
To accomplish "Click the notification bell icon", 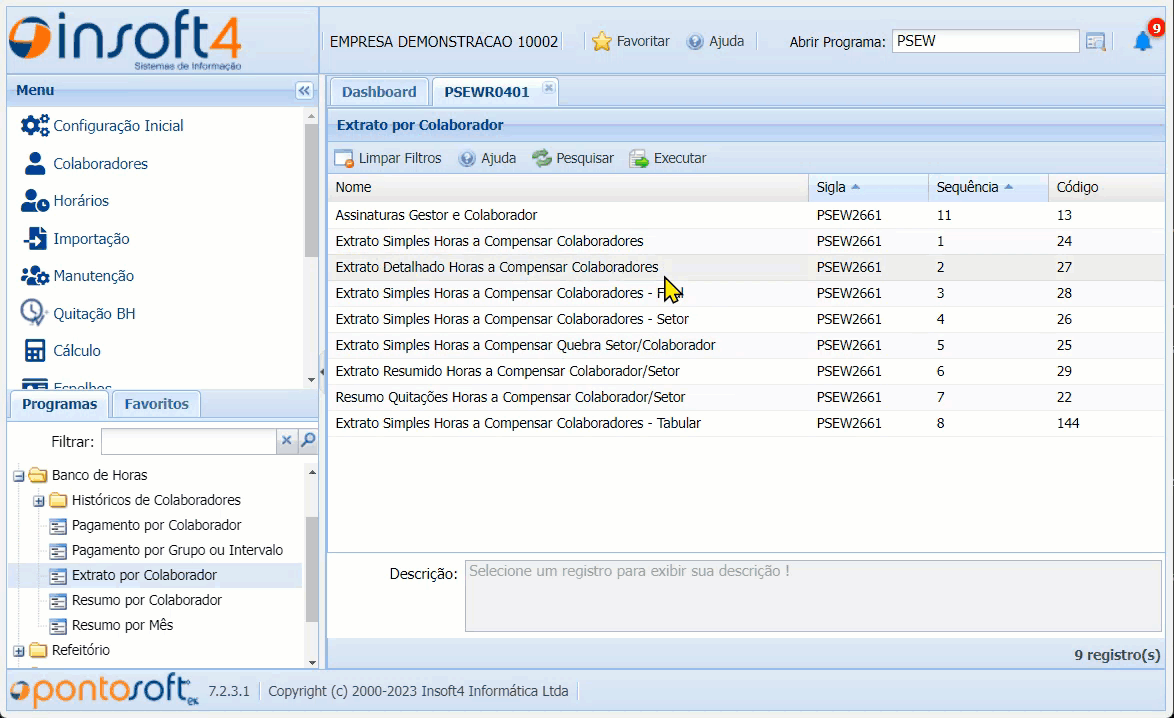I will (1142, 41).
